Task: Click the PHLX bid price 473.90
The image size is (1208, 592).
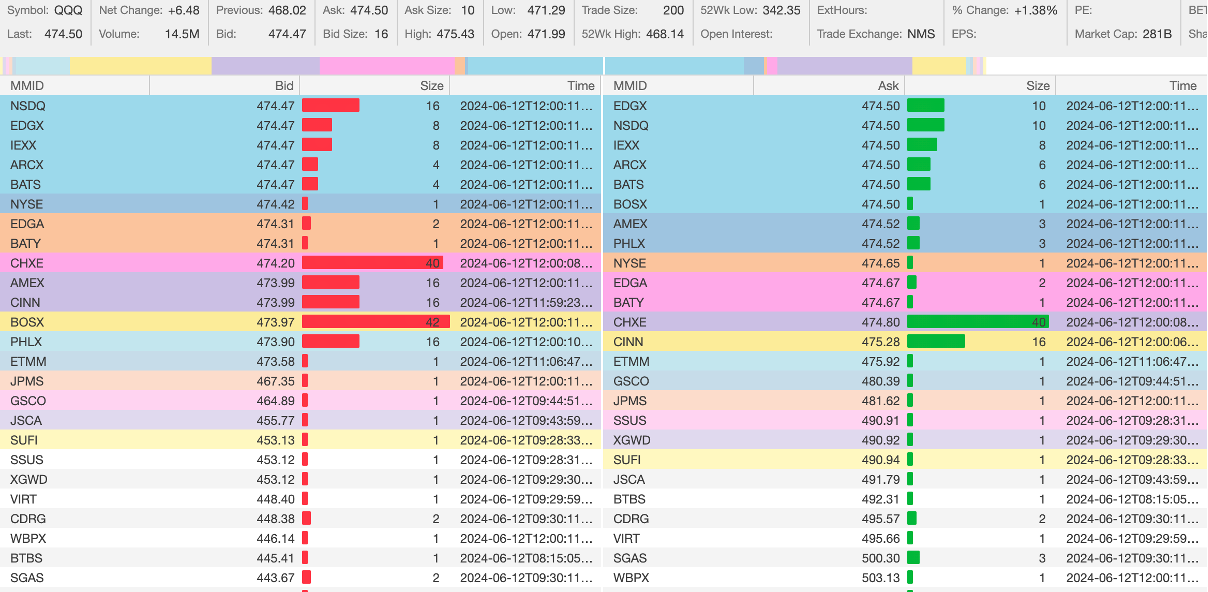Action: (275, 342)
